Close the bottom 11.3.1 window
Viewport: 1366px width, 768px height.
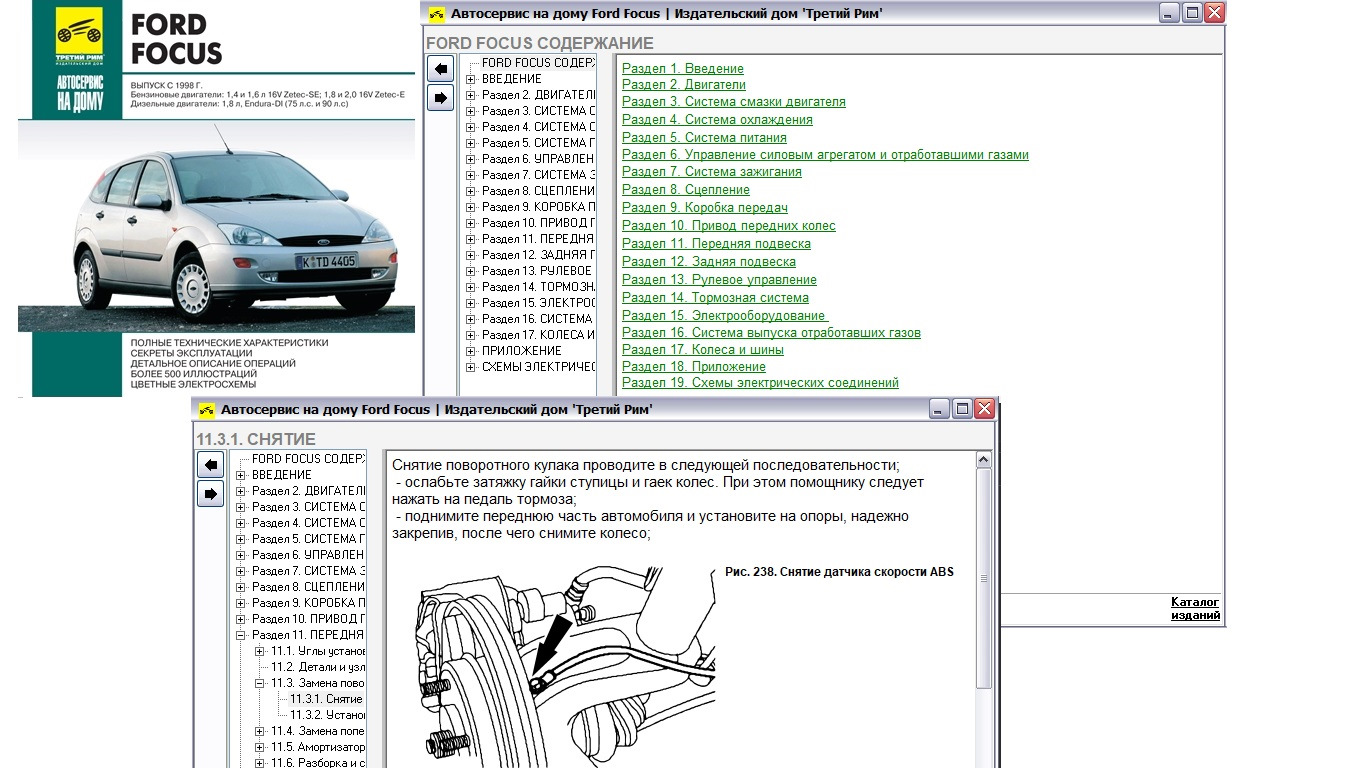pos(985,409)
